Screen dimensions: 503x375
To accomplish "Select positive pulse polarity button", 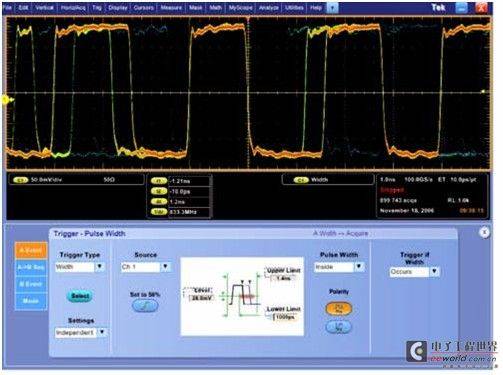I will tap(338, 308).
